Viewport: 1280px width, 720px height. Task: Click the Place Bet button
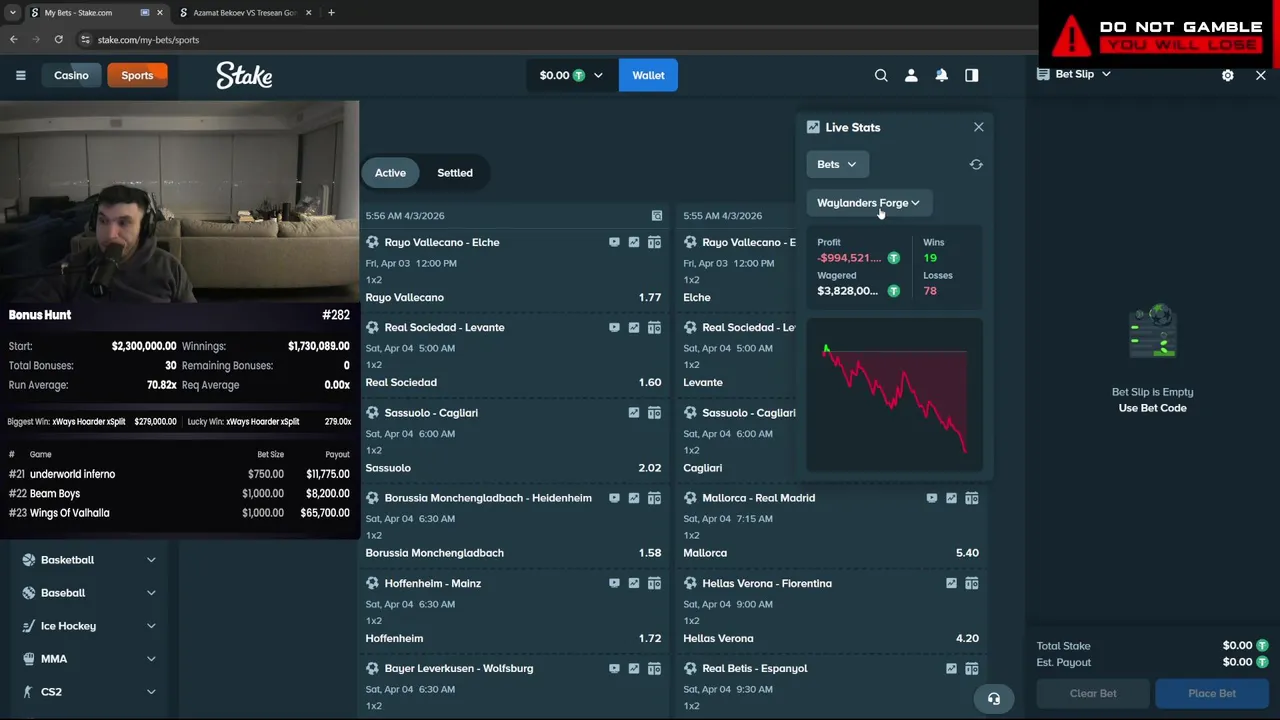tap(1212, 693)
